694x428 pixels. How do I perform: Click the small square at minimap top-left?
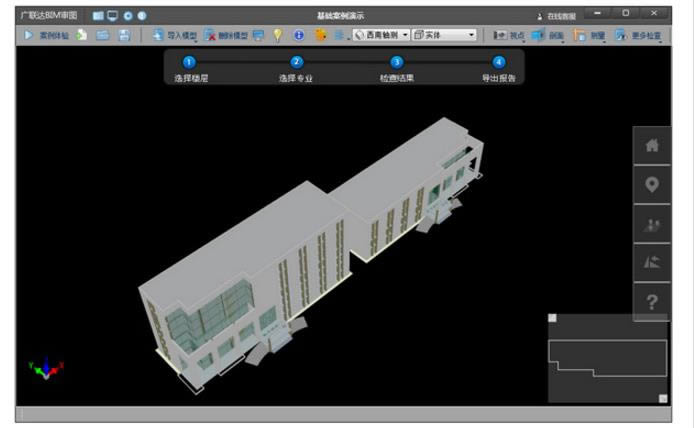pyautogui.click(x=552, y=318)
